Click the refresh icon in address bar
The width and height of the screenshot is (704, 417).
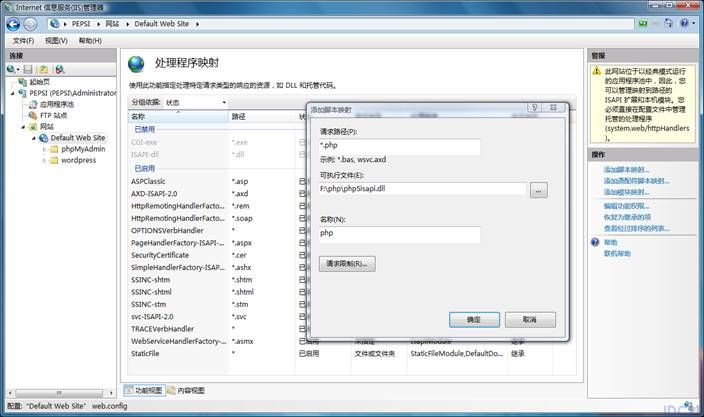pos(668,23)
